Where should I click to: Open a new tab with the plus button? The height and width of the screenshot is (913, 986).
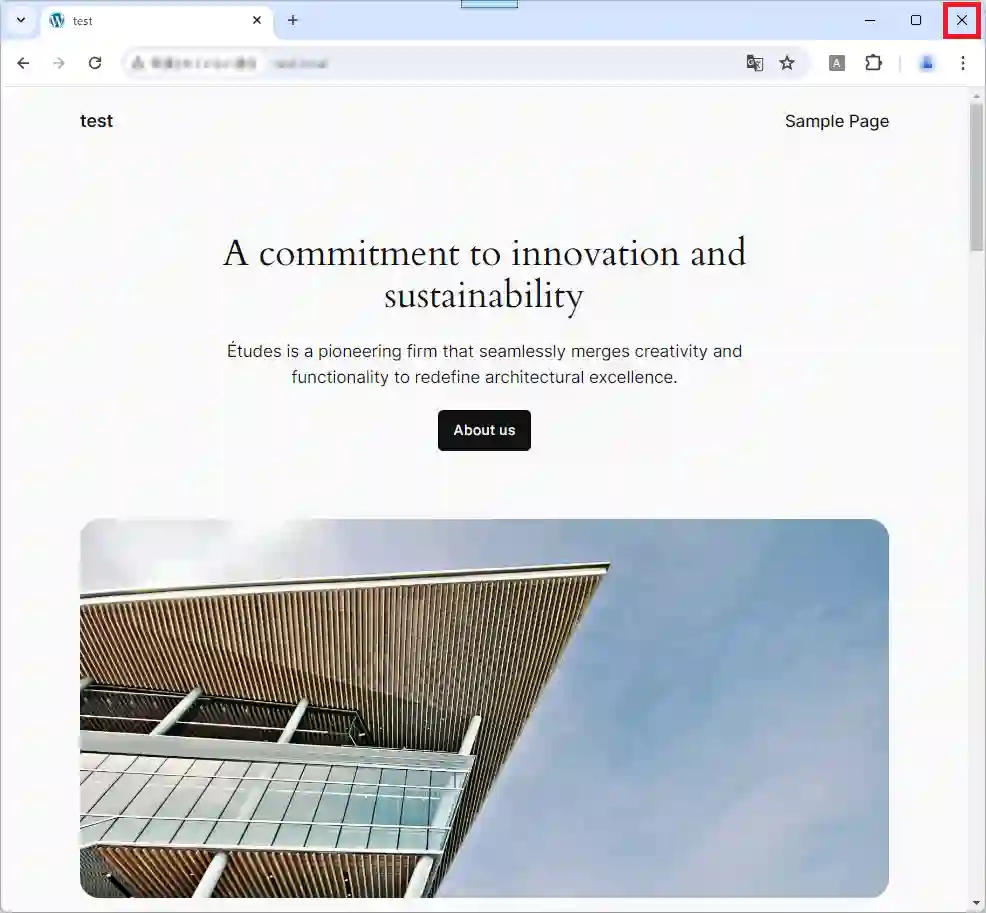292,20
